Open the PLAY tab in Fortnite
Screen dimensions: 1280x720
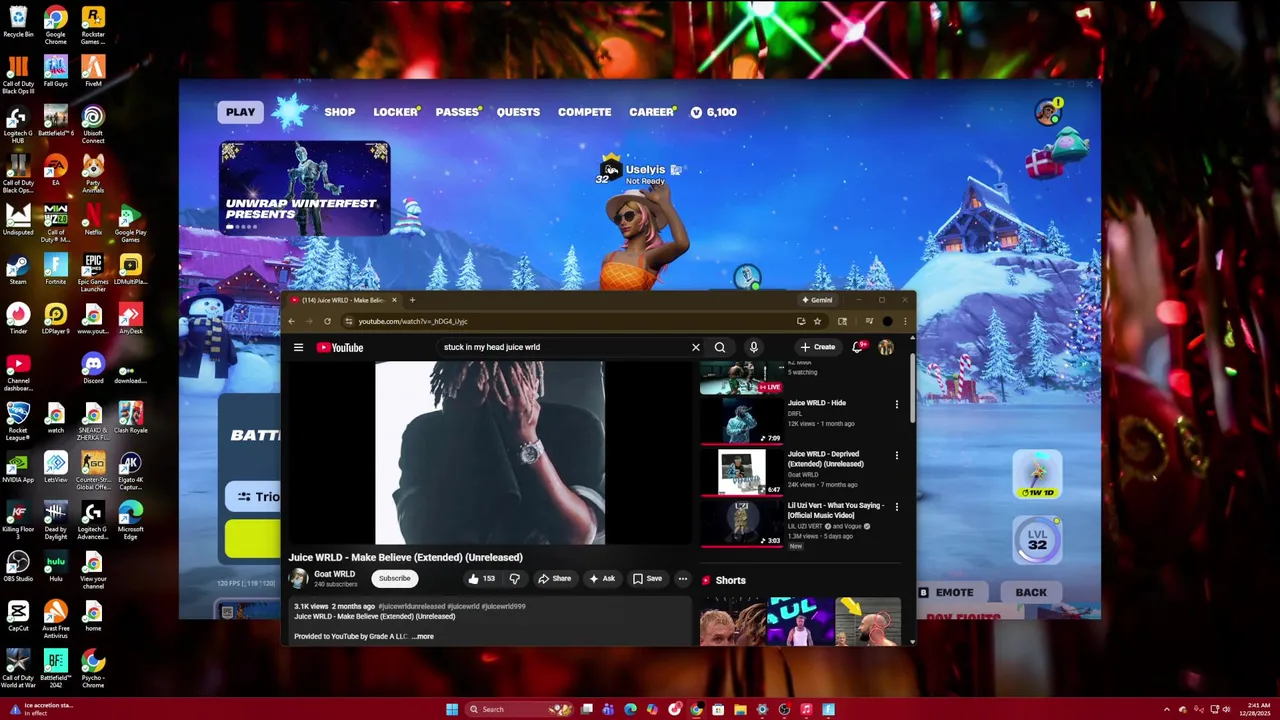click(240, 112)
